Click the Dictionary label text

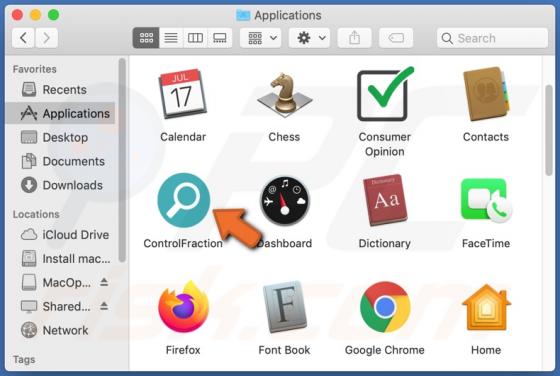click(385, 244)
